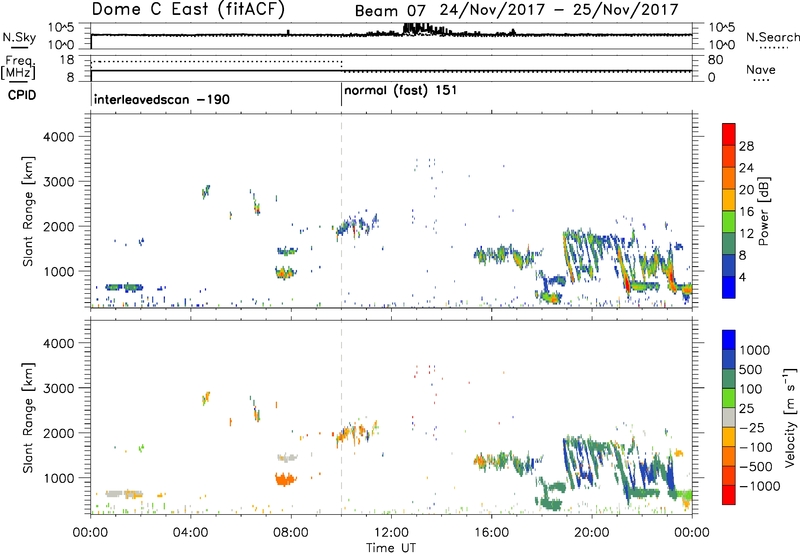Click the 'N.Sky' legend label
800x554 pixels.
(x=19, y=37)
